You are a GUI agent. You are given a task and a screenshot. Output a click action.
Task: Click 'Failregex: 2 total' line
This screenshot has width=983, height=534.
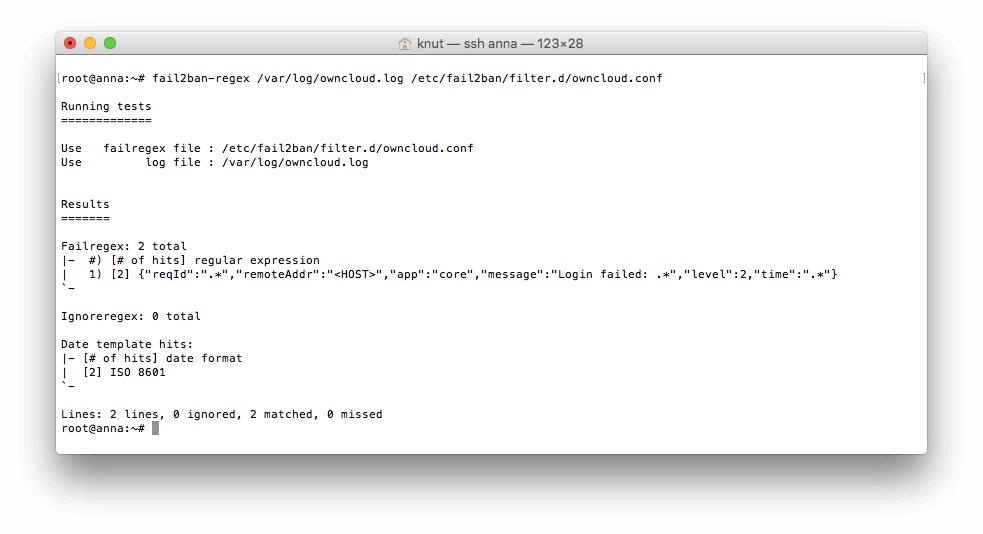tap(124, 246)
